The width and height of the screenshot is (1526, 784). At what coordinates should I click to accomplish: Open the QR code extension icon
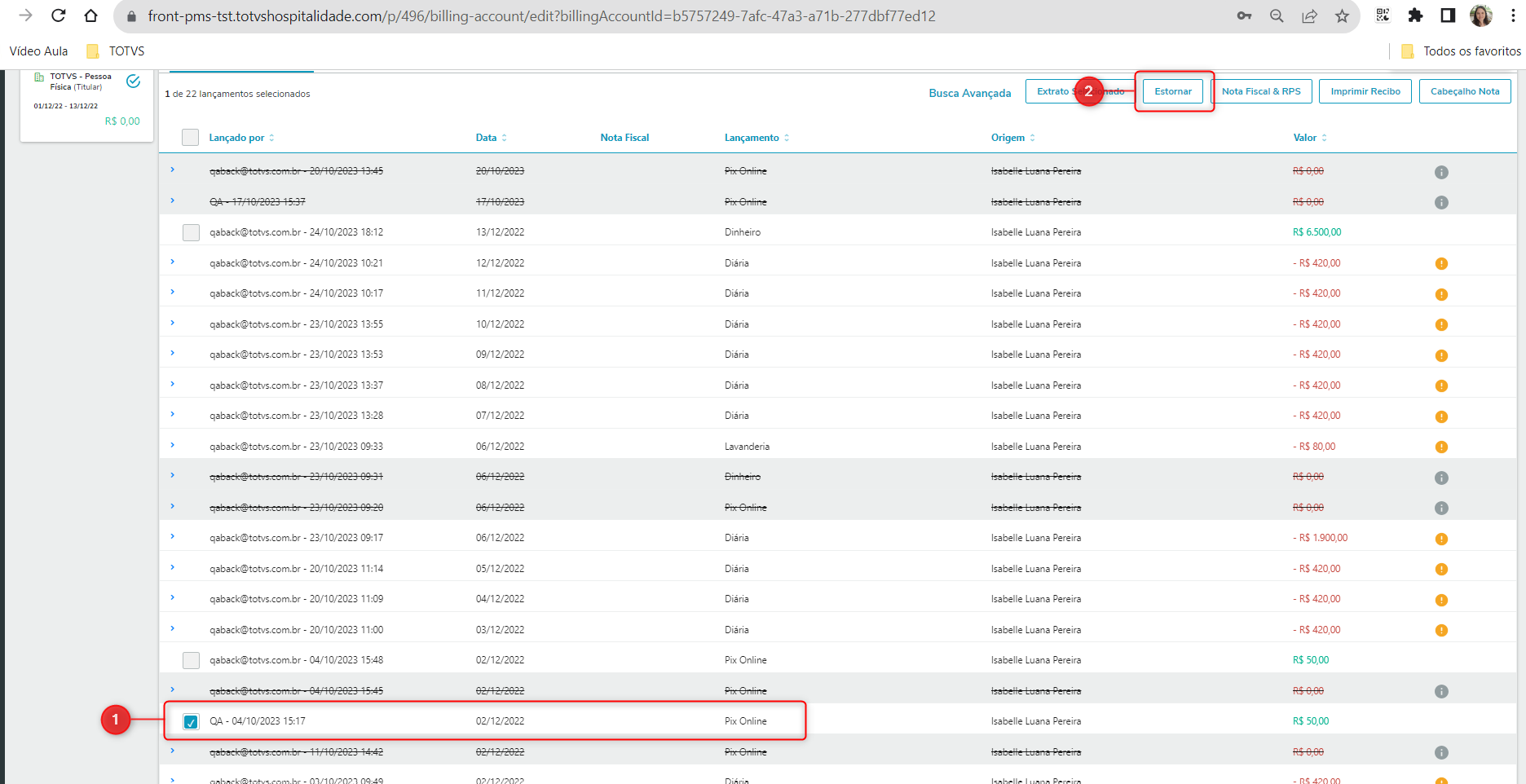(x=1383, y=15)
